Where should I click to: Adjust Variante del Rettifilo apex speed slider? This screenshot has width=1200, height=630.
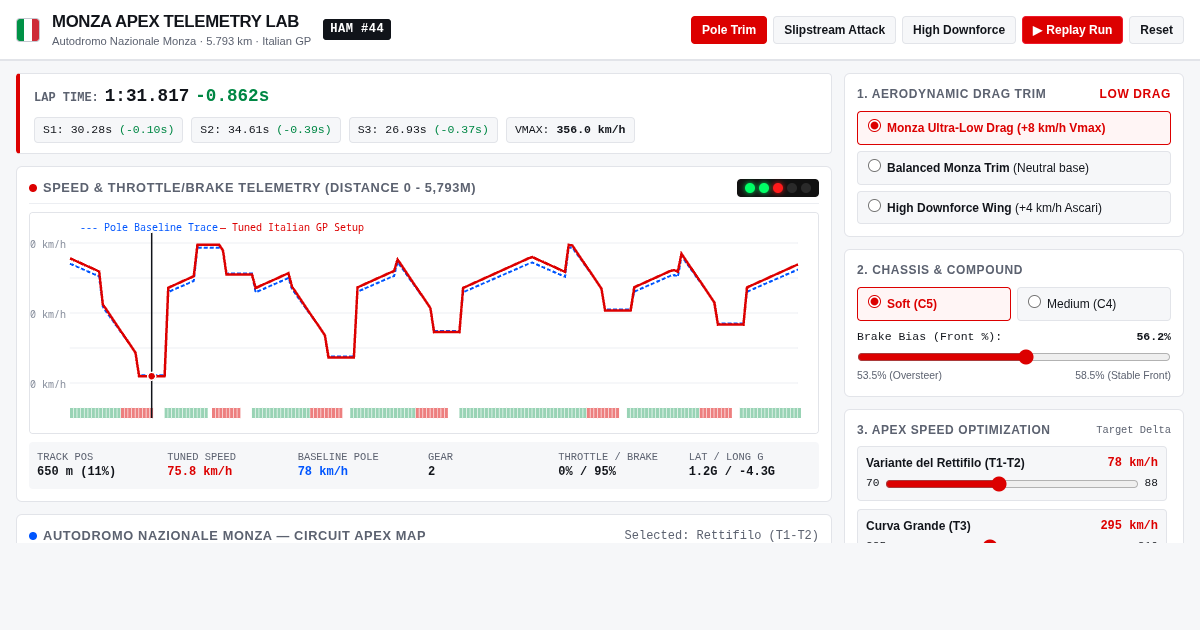click(1012, 484)
